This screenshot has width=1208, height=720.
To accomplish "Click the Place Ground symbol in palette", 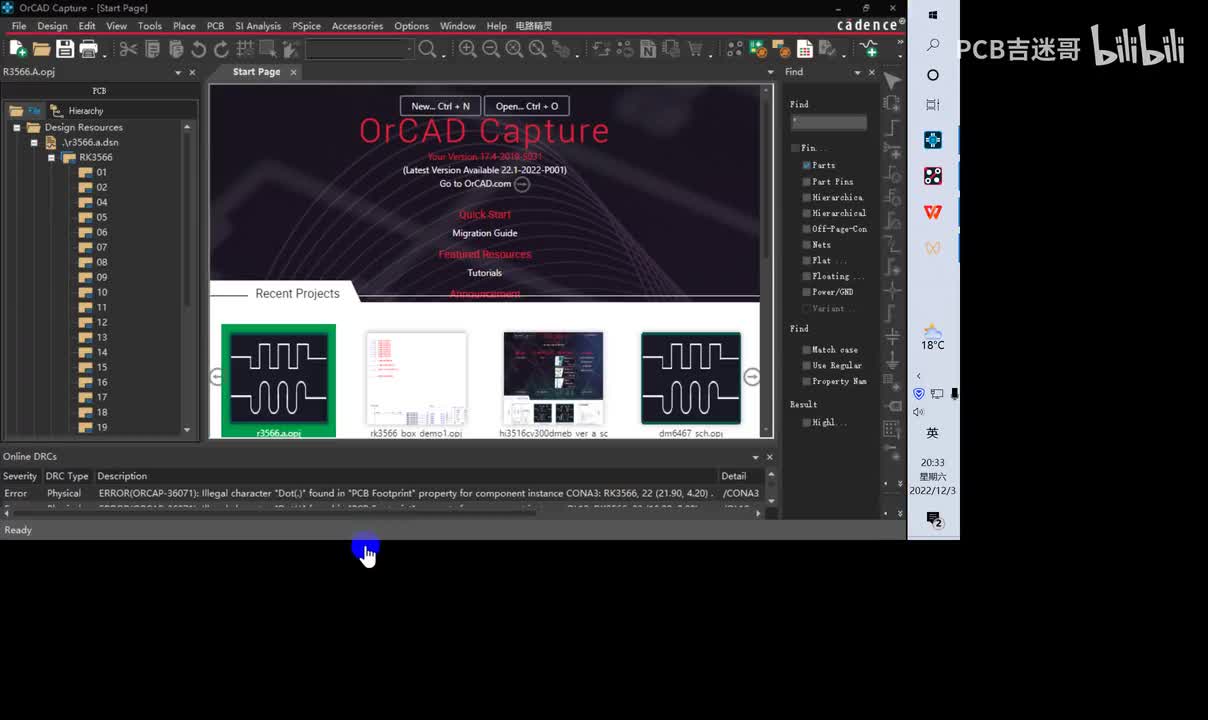I will pos(892,361).
